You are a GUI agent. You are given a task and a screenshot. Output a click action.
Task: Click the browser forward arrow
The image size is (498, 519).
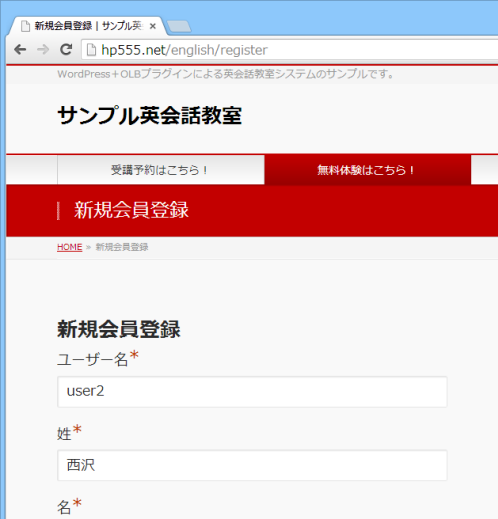click(43, 50)
